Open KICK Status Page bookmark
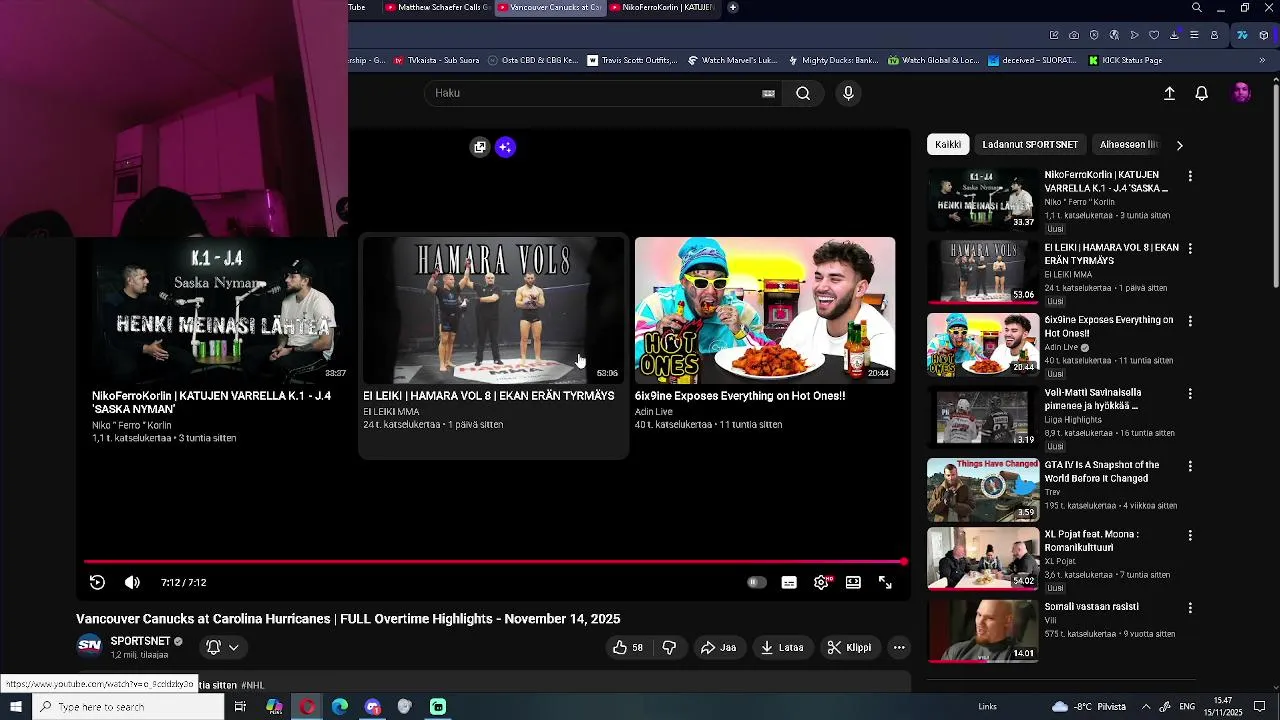 [1125, 60]
